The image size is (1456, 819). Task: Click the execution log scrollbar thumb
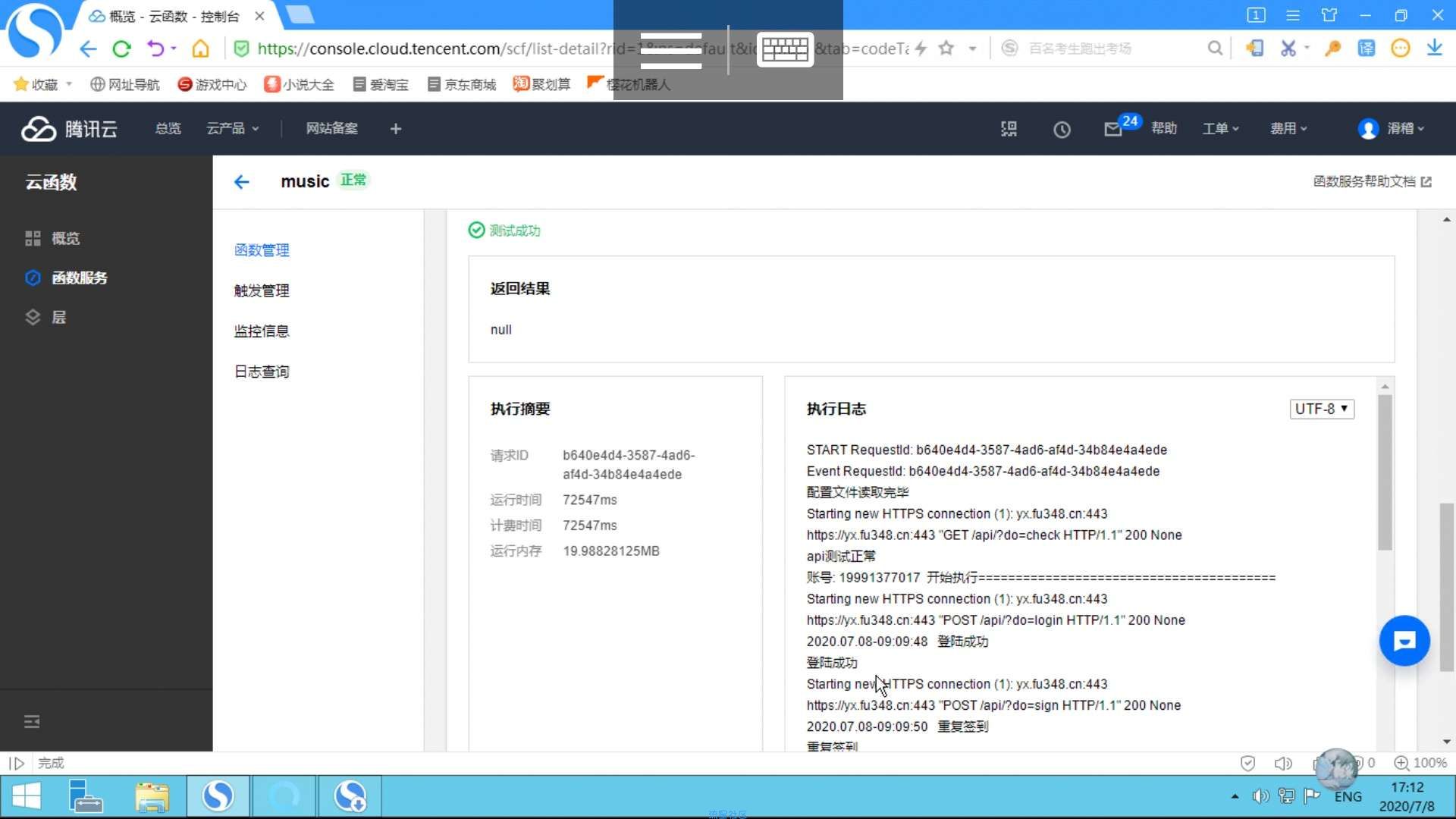tap(1385, 472)
